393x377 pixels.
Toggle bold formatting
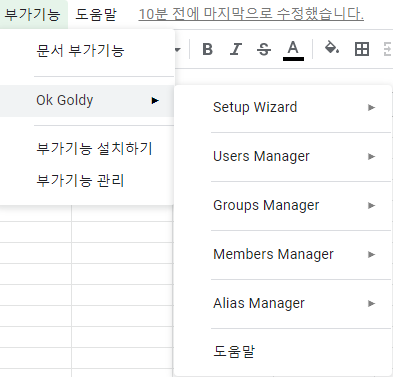207,49
